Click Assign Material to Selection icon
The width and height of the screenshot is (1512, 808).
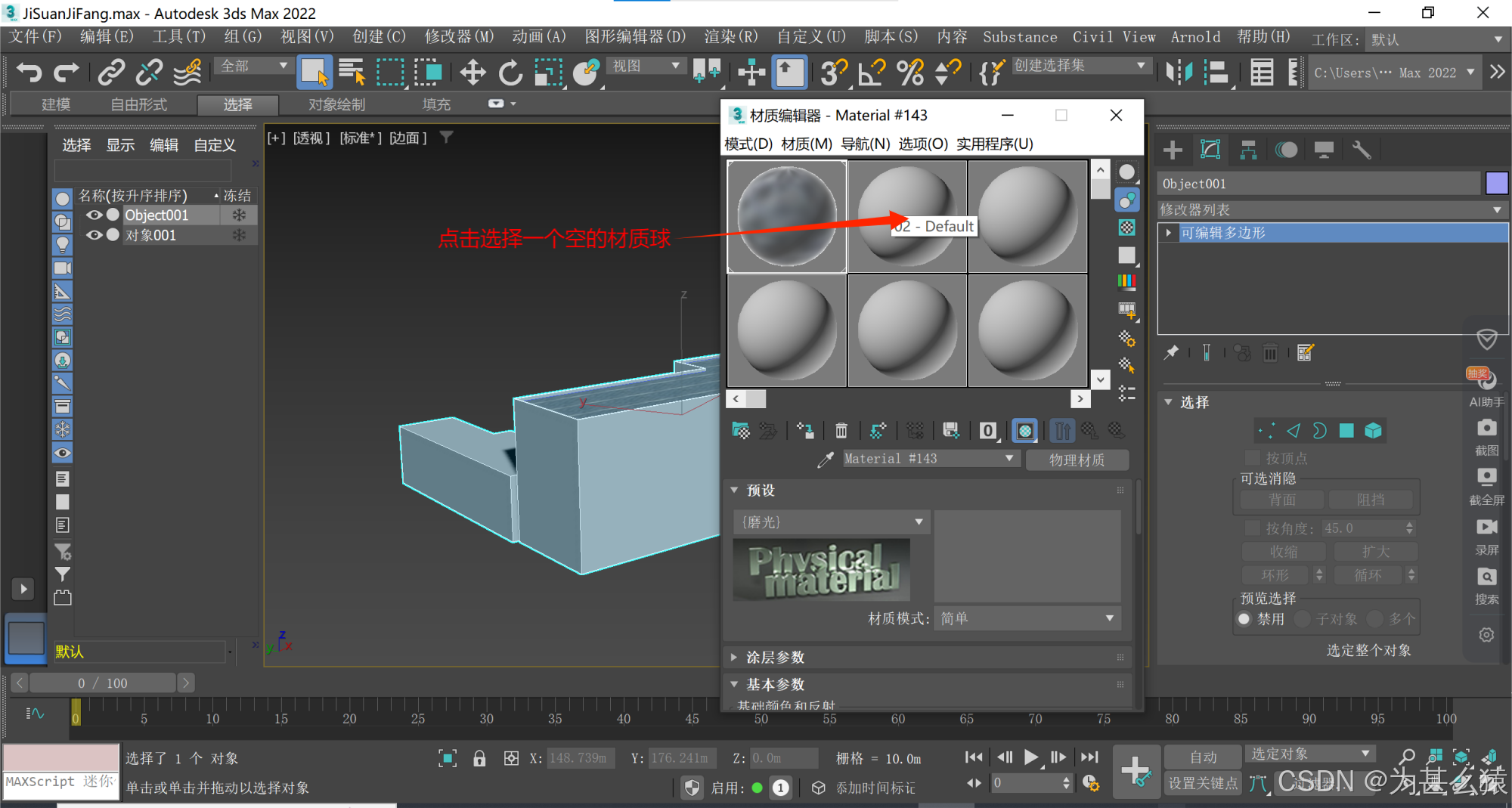[805, 431]
